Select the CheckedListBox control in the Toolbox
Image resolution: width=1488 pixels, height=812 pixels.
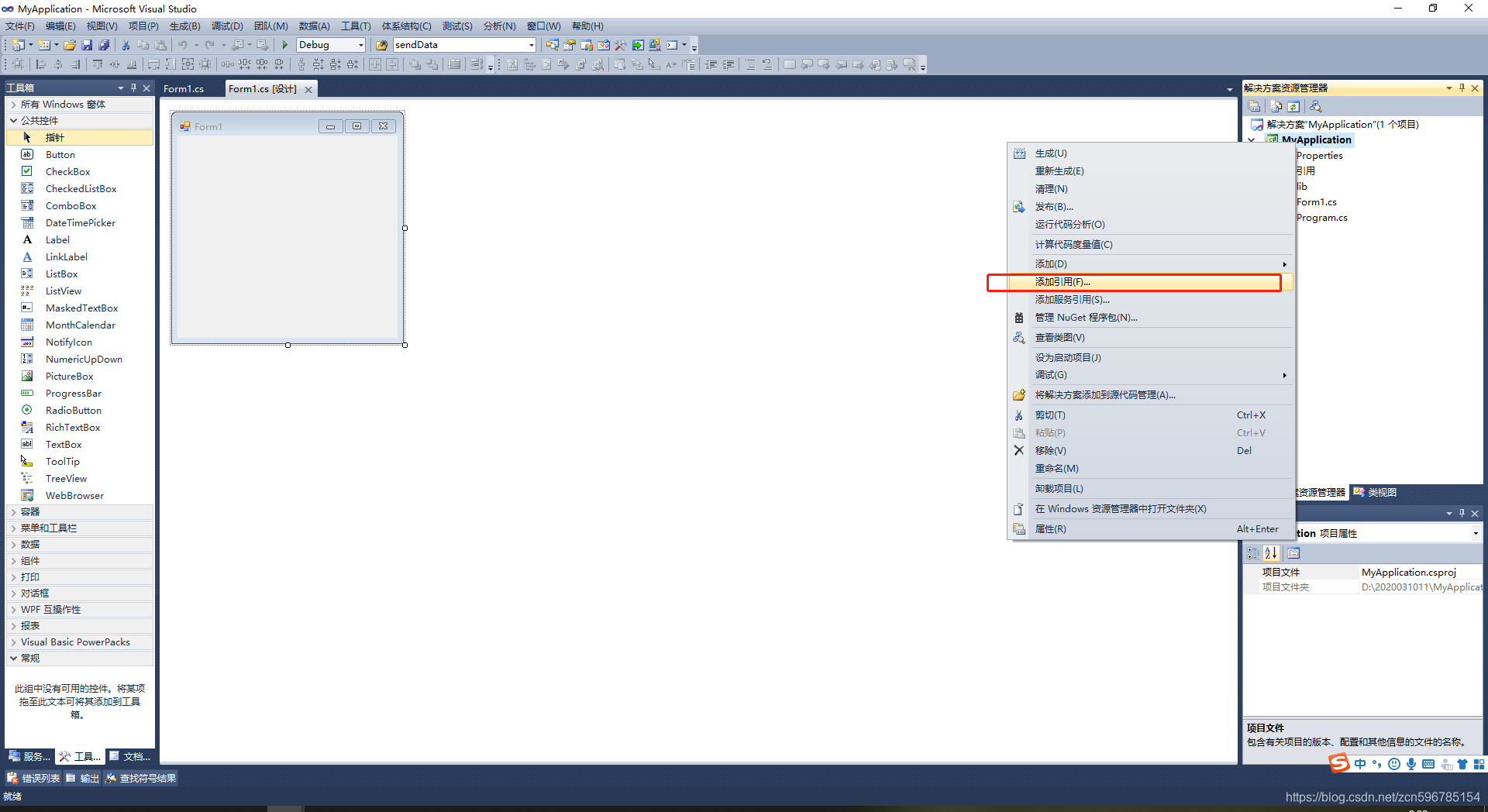point(80,188)
